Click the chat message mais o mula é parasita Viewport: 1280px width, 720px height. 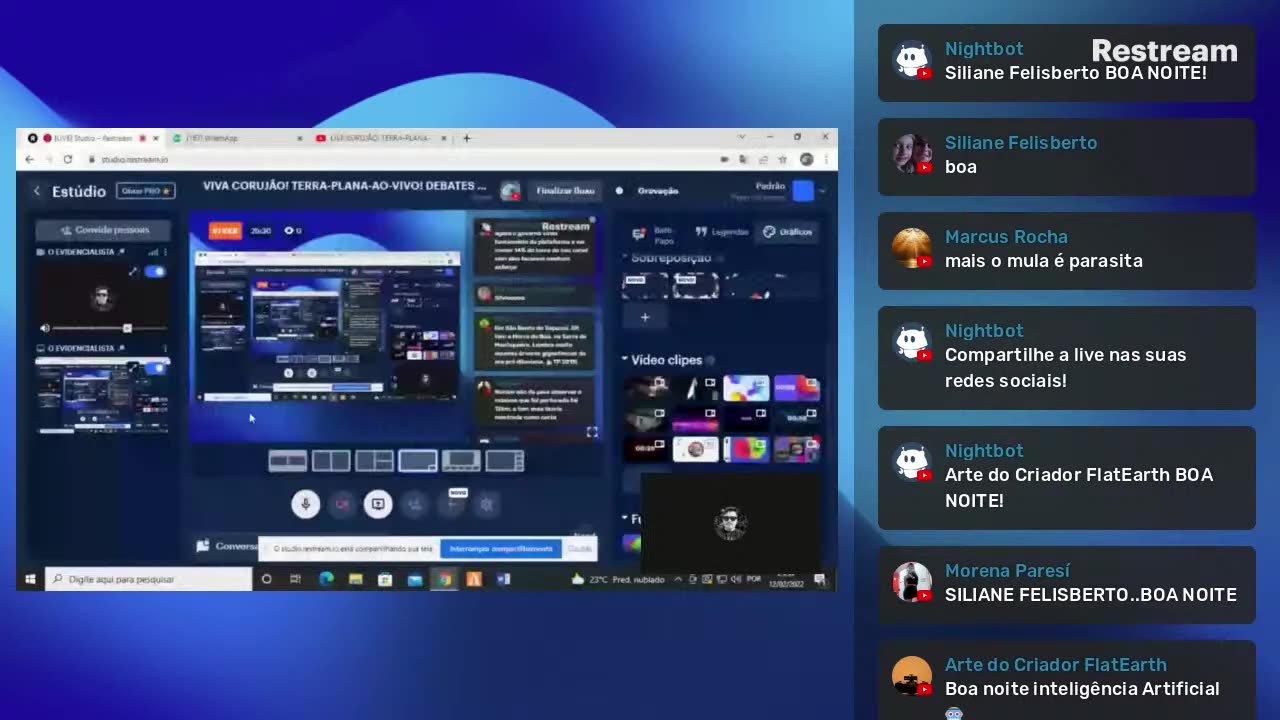pos(1044,261)
